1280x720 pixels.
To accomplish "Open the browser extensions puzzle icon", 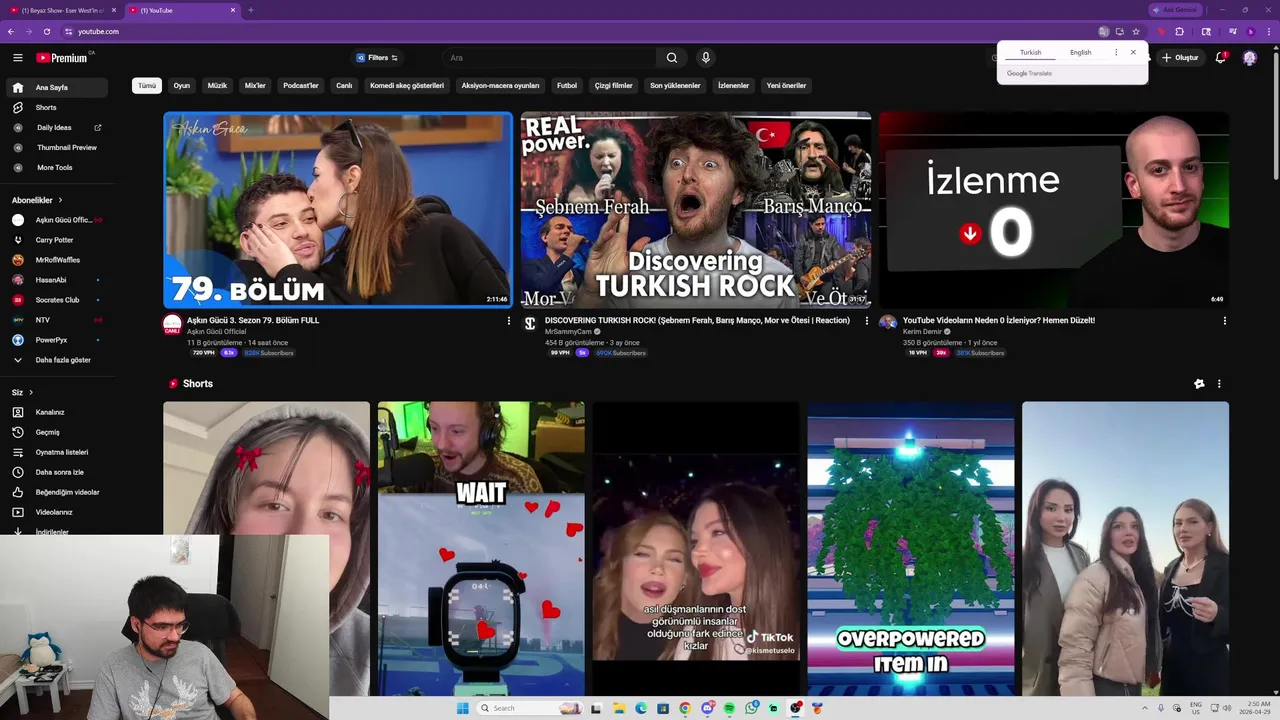I will point(1179,32).
